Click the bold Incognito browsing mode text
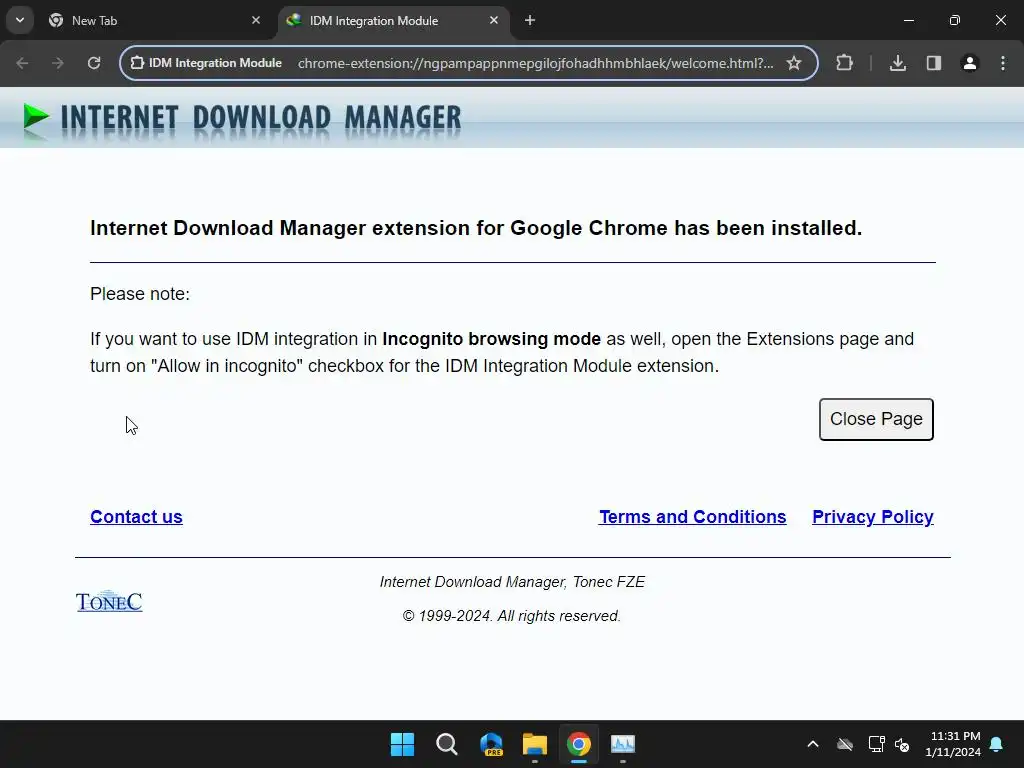This screenshot has height=768, width=1024. click(491, 339)
